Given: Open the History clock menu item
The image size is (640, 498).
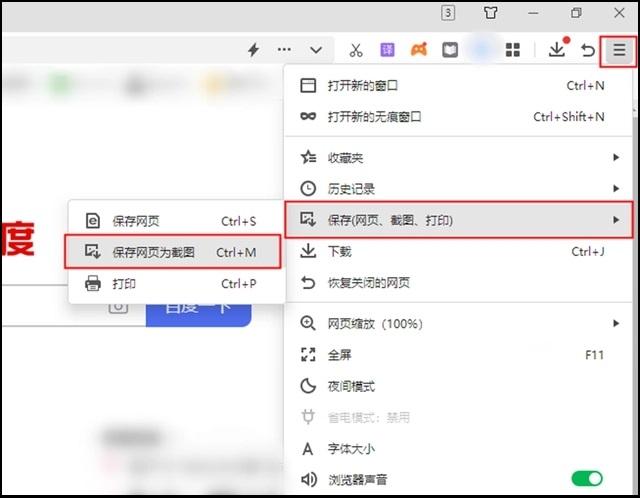Looking at the screenshot, I should coord(458,189).
